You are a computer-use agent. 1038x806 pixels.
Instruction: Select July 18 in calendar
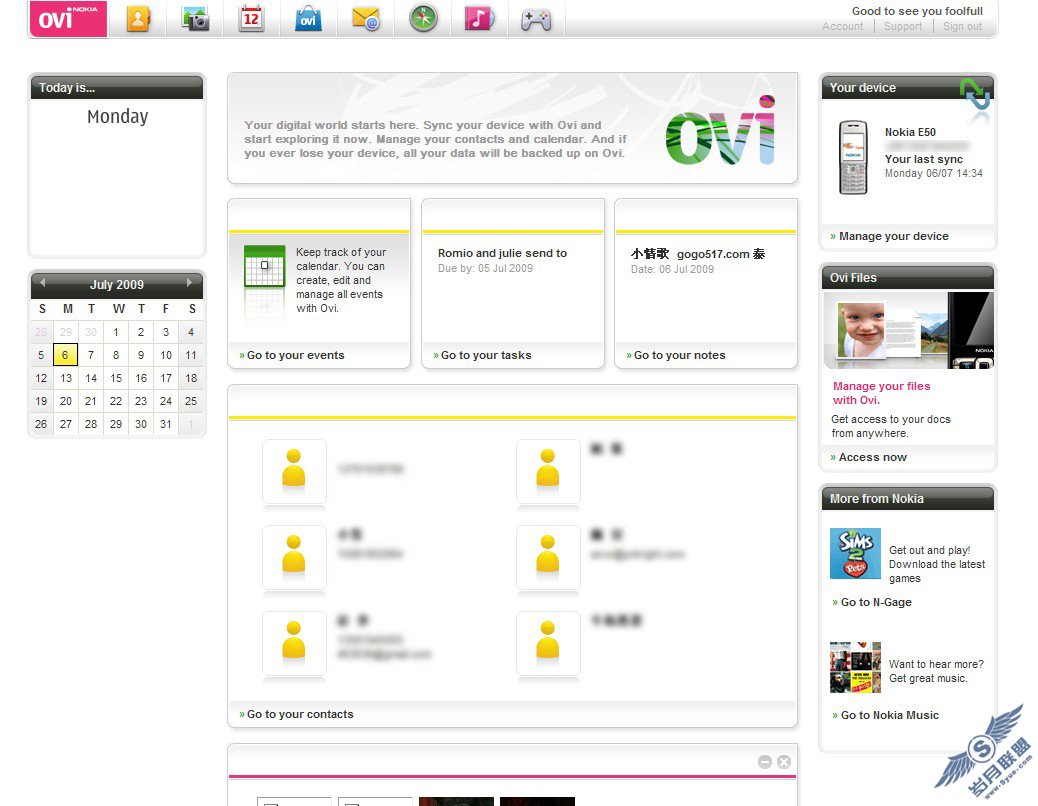coord(191,378)
